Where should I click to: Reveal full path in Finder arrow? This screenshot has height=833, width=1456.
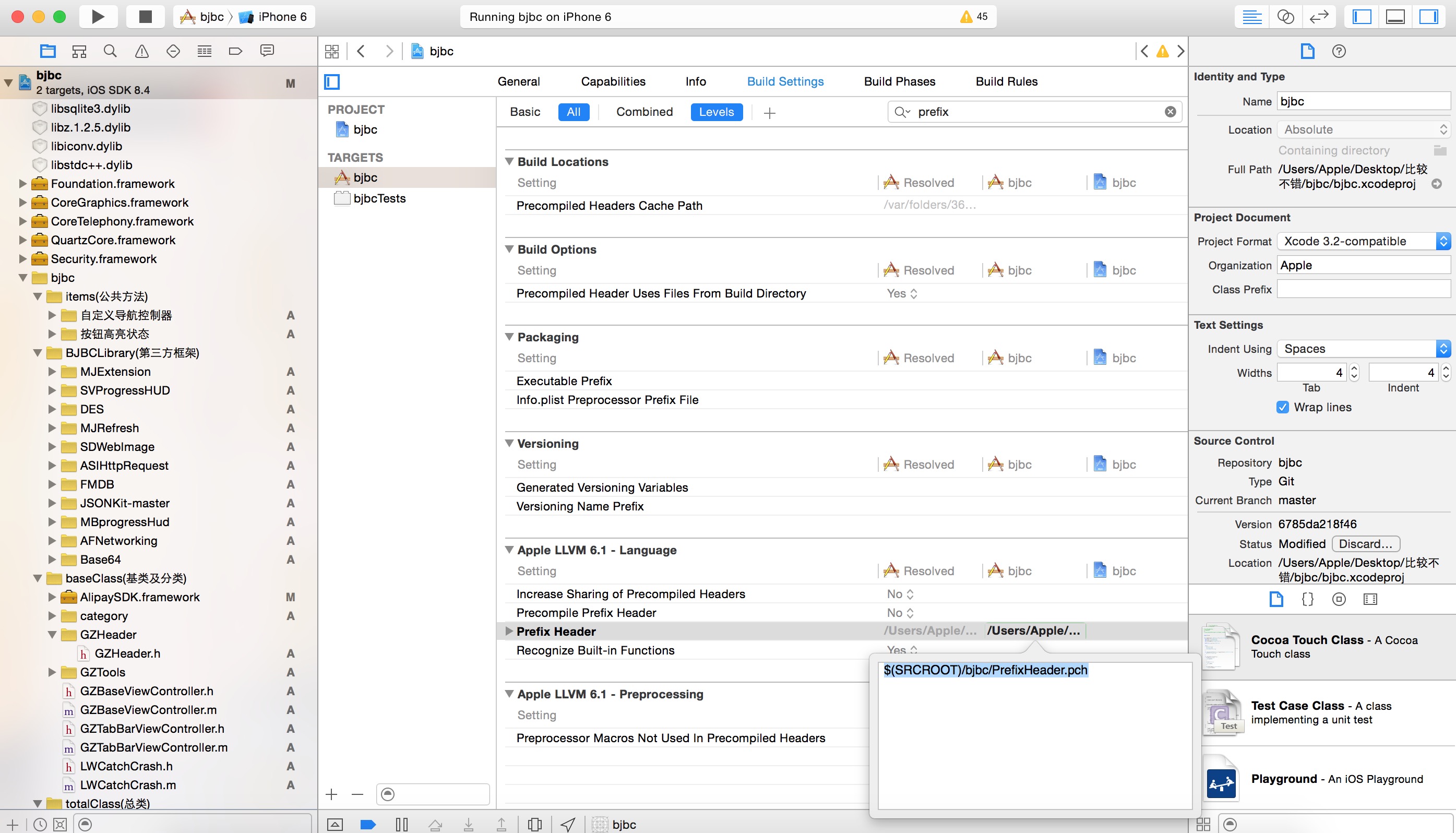click(x=1437, y=184)
